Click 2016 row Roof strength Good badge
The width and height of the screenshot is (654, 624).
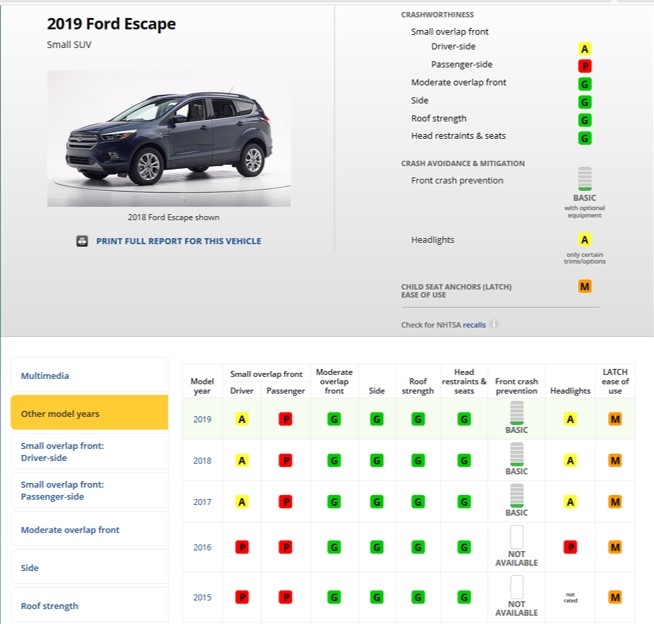click(x=418, y=547)
